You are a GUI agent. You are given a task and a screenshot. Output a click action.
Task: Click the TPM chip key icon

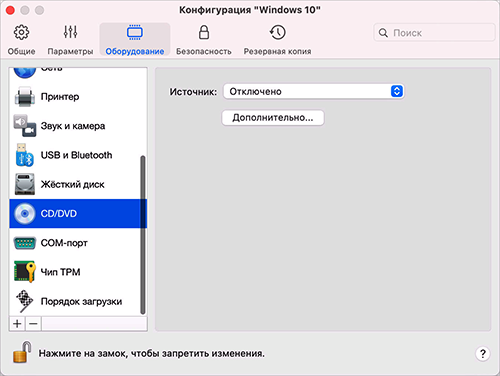[x=25, y=272]
